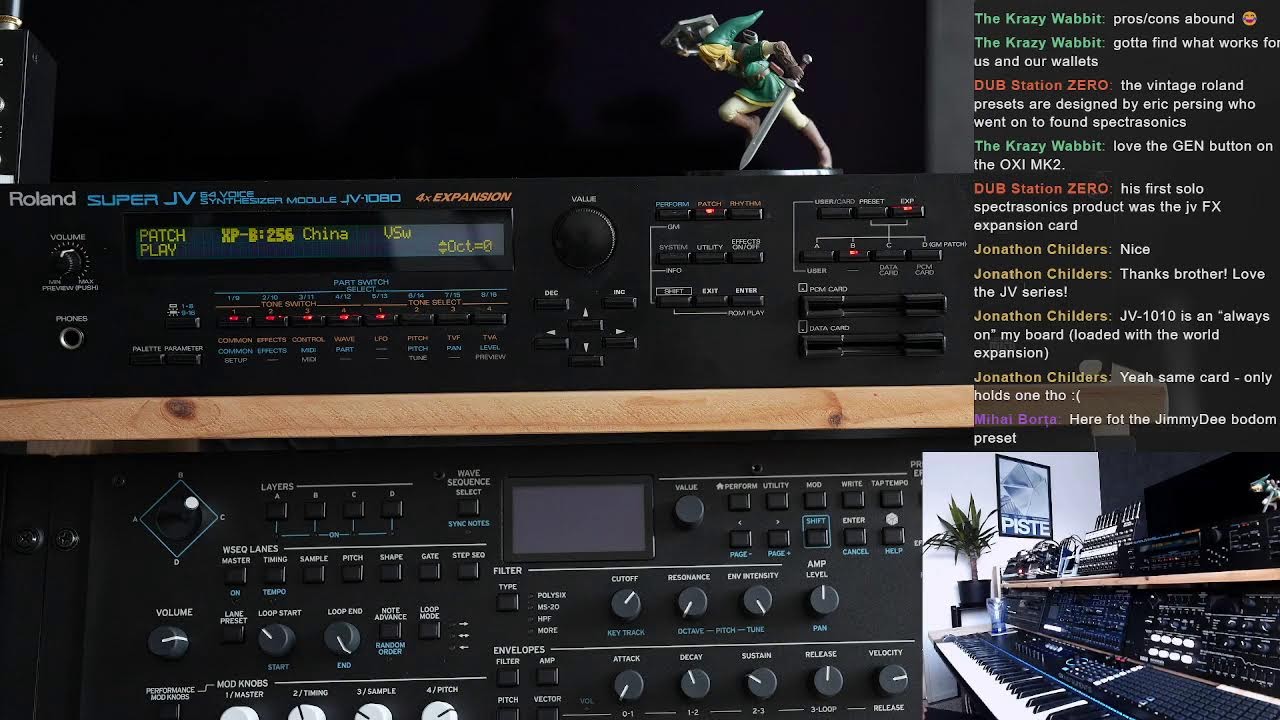Select the MASTER wave sequence lane

coord(236,574)
